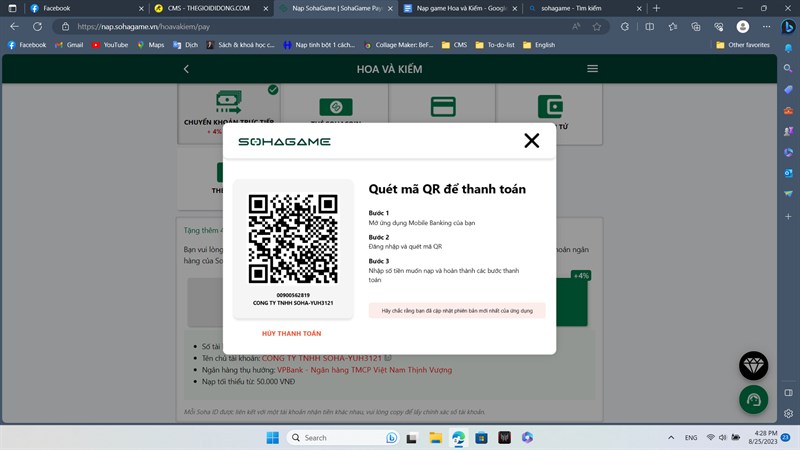Click the browser back arrow
The width and height of the screenshot is (800, 450).
[14, 27]
